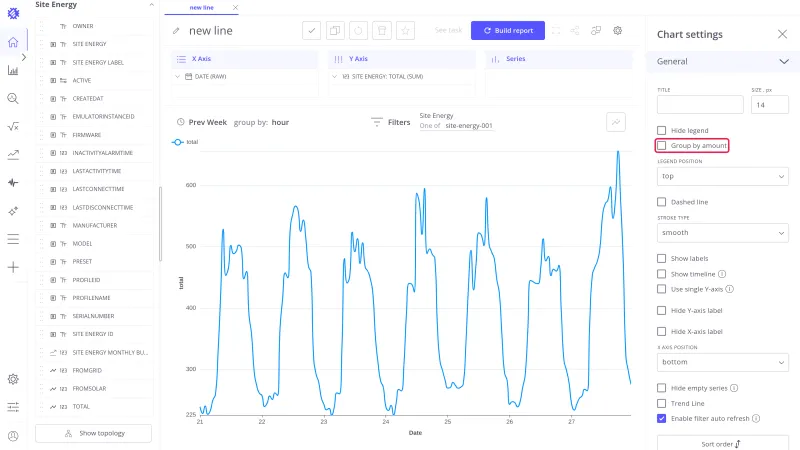Open the bar chart reports sidebar icon
The width and height of the screenshot is (800, 450).
[x=13, y=70]
